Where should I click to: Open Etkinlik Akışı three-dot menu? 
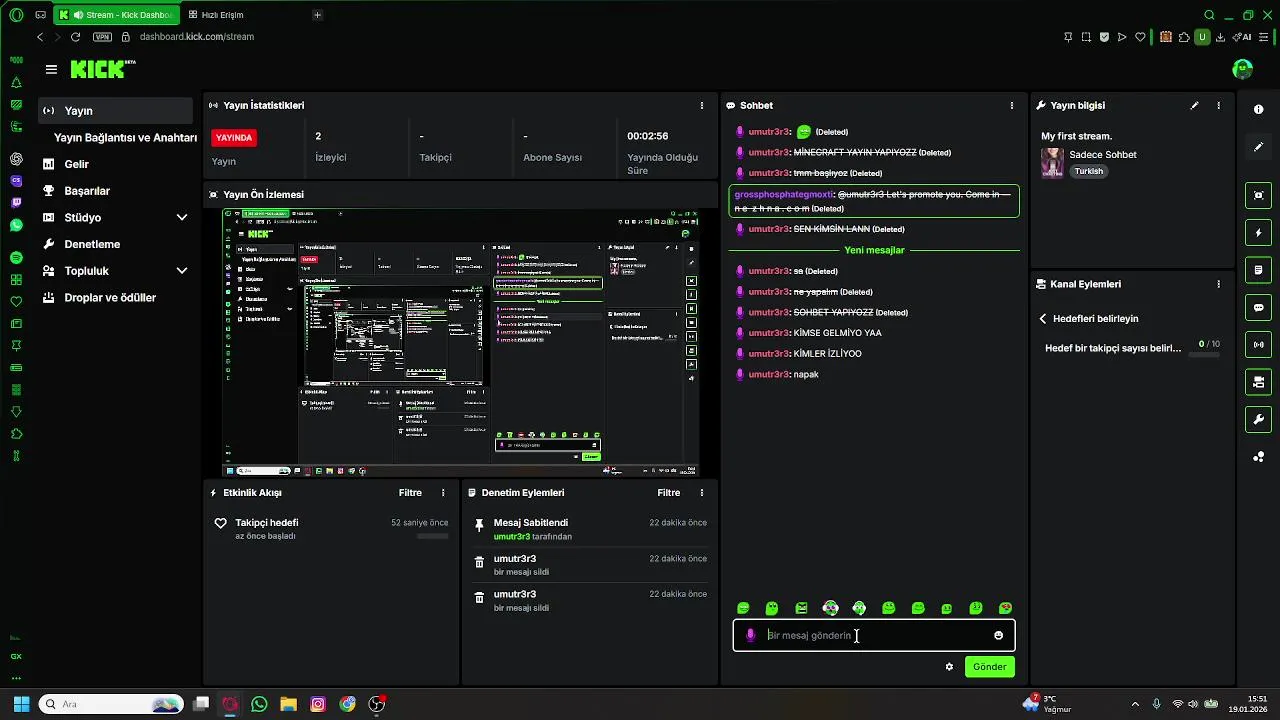(443, 492)
